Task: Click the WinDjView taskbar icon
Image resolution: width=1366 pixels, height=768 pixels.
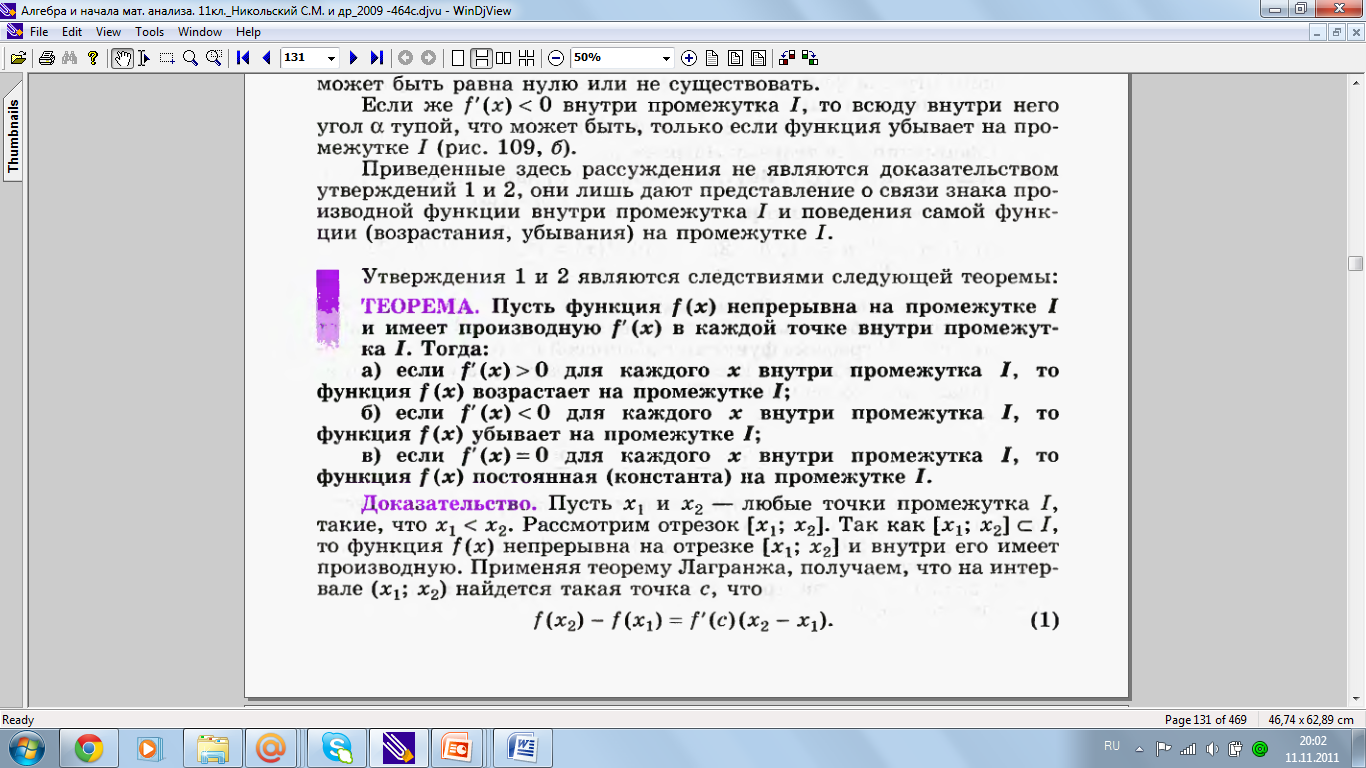Action: pos(398,748)
